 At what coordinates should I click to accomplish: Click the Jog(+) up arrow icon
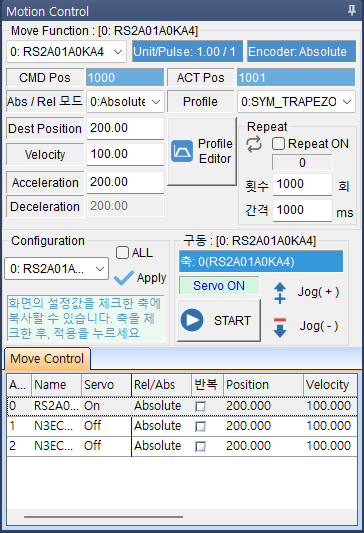(x=280, y=293)
